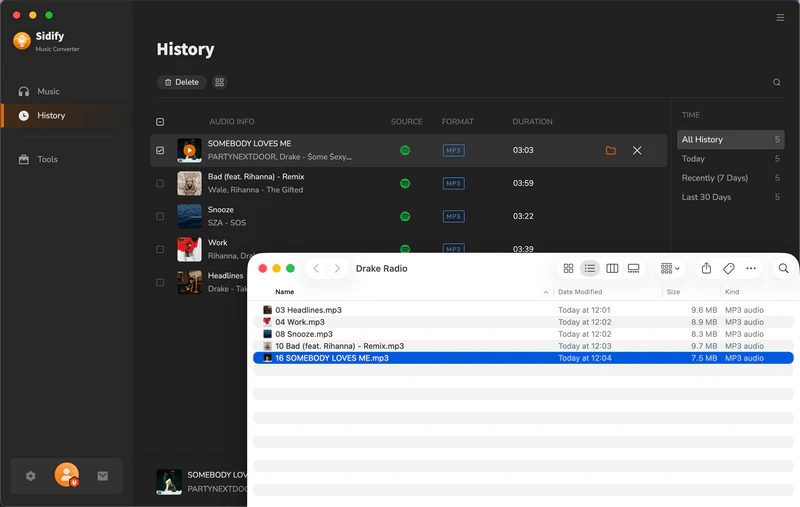The height and width of the screenshot is (507, 800).
Task: Filter history by Today
Action: coord(730,159)
